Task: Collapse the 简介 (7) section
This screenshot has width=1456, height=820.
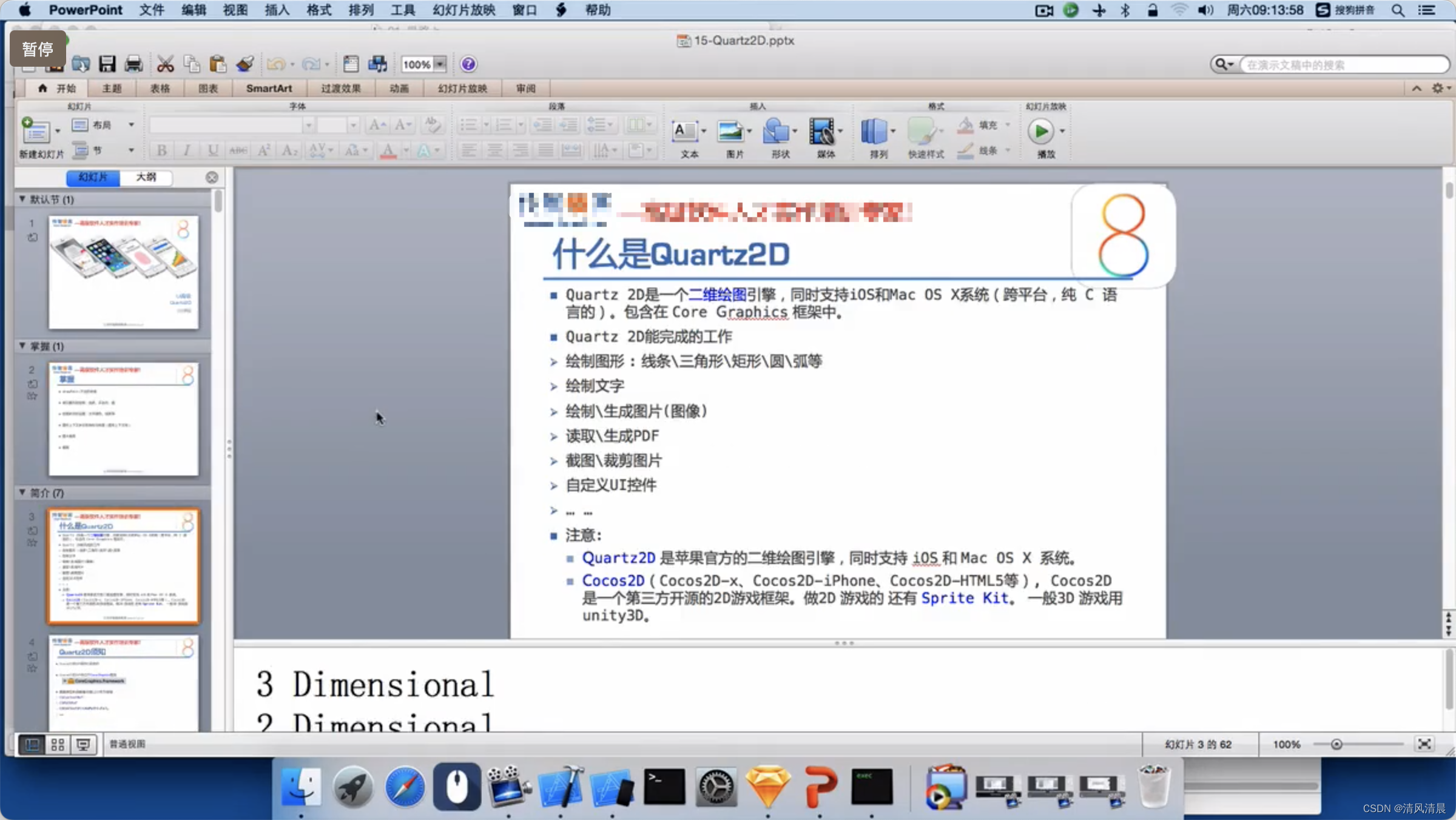Action: 22,492
